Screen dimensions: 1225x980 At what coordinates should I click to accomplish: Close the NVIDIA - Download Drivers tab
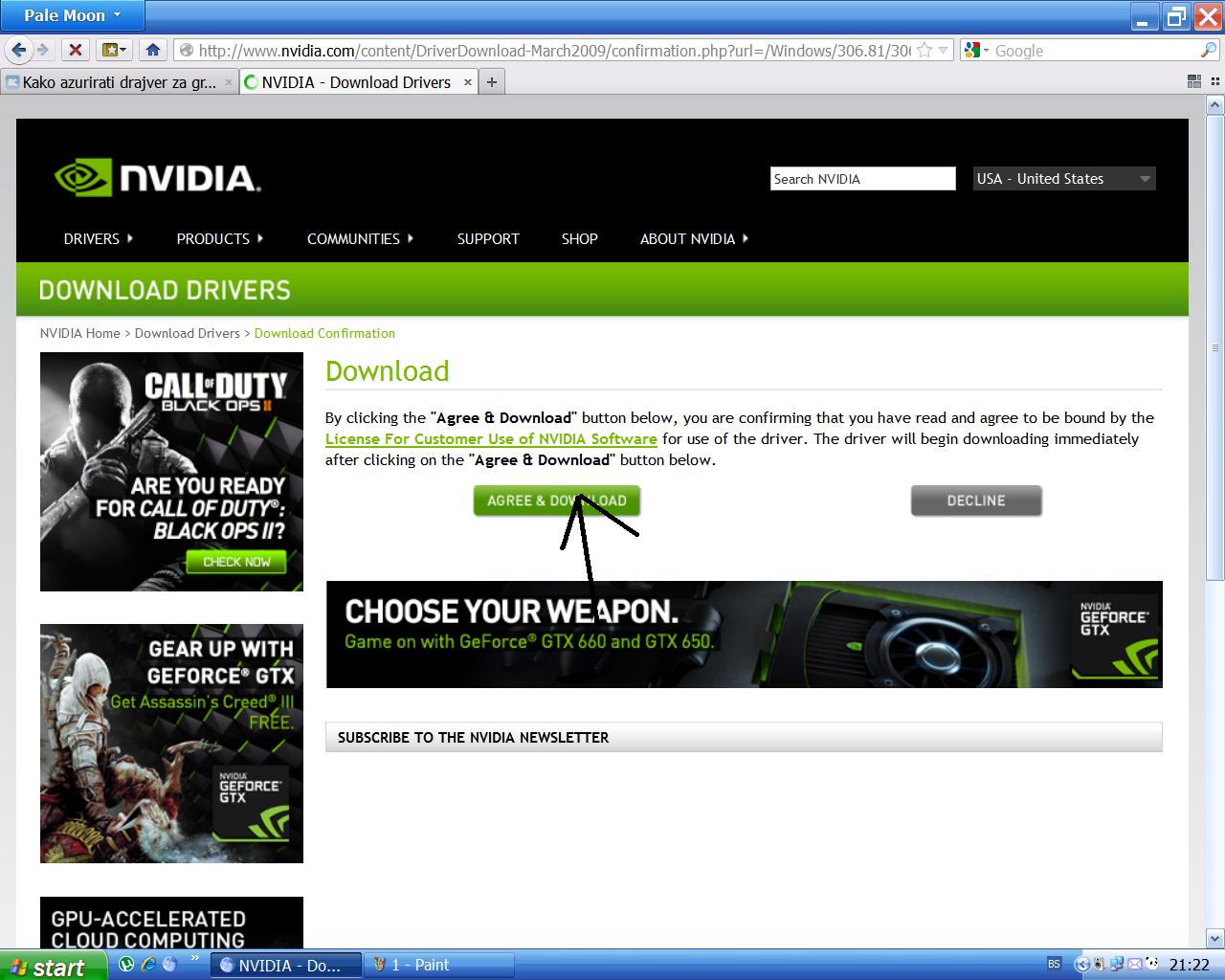tap(468, 82)
